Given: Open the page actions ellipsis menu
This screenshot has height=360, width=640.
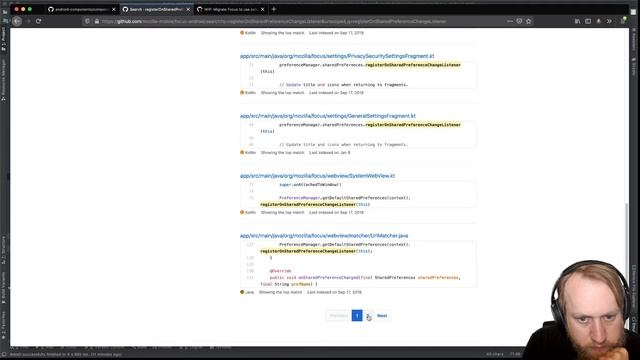Looking at the screenshot, I should [510, 21].
